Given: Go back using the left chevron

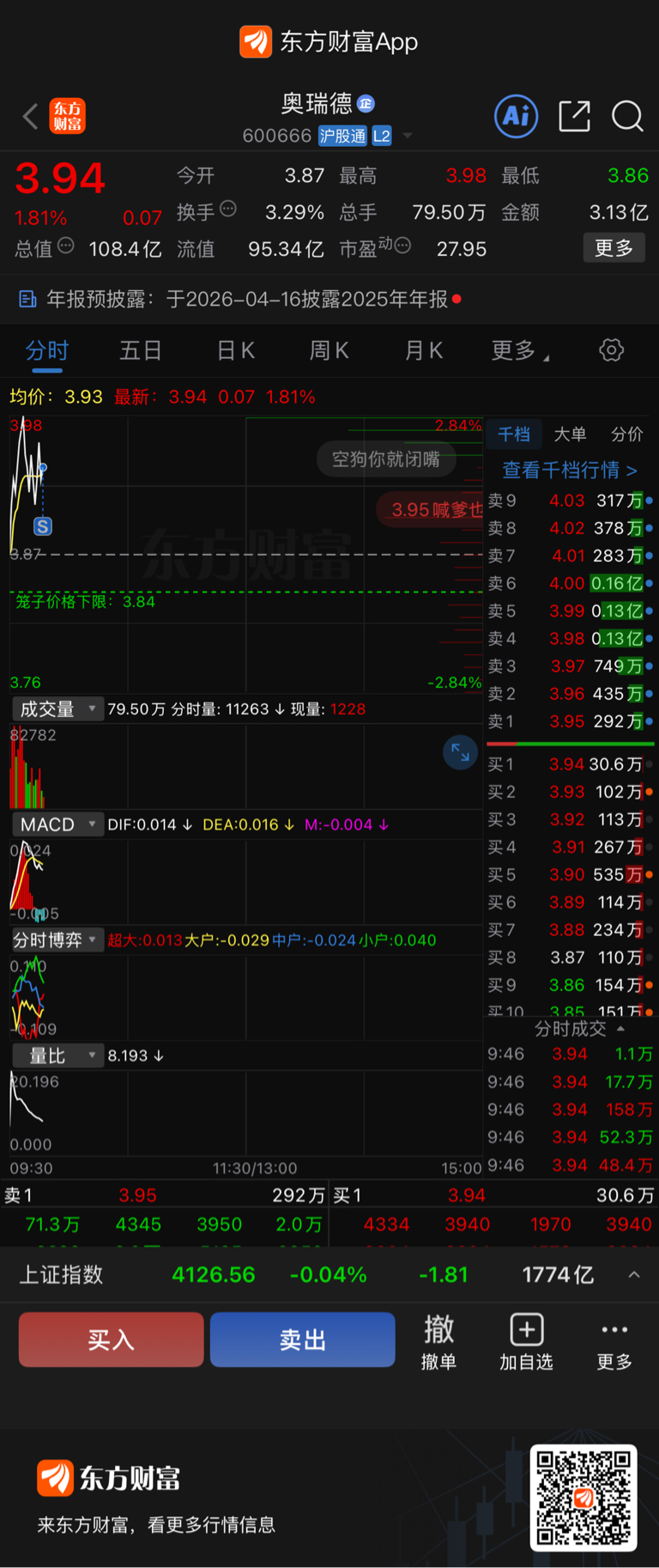Looking at the screenshot, I should tap(30, 116).
